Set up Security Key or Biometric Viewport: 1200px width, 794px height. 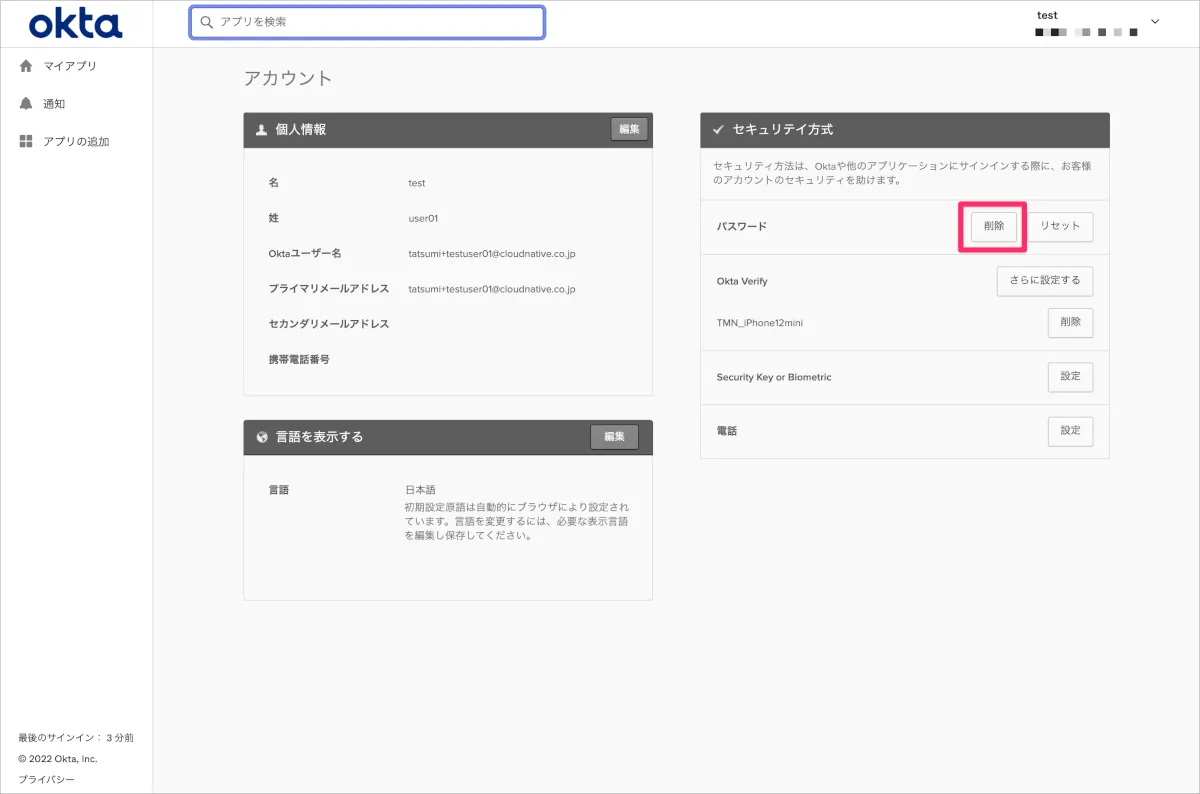click(x=1070, y=377)
